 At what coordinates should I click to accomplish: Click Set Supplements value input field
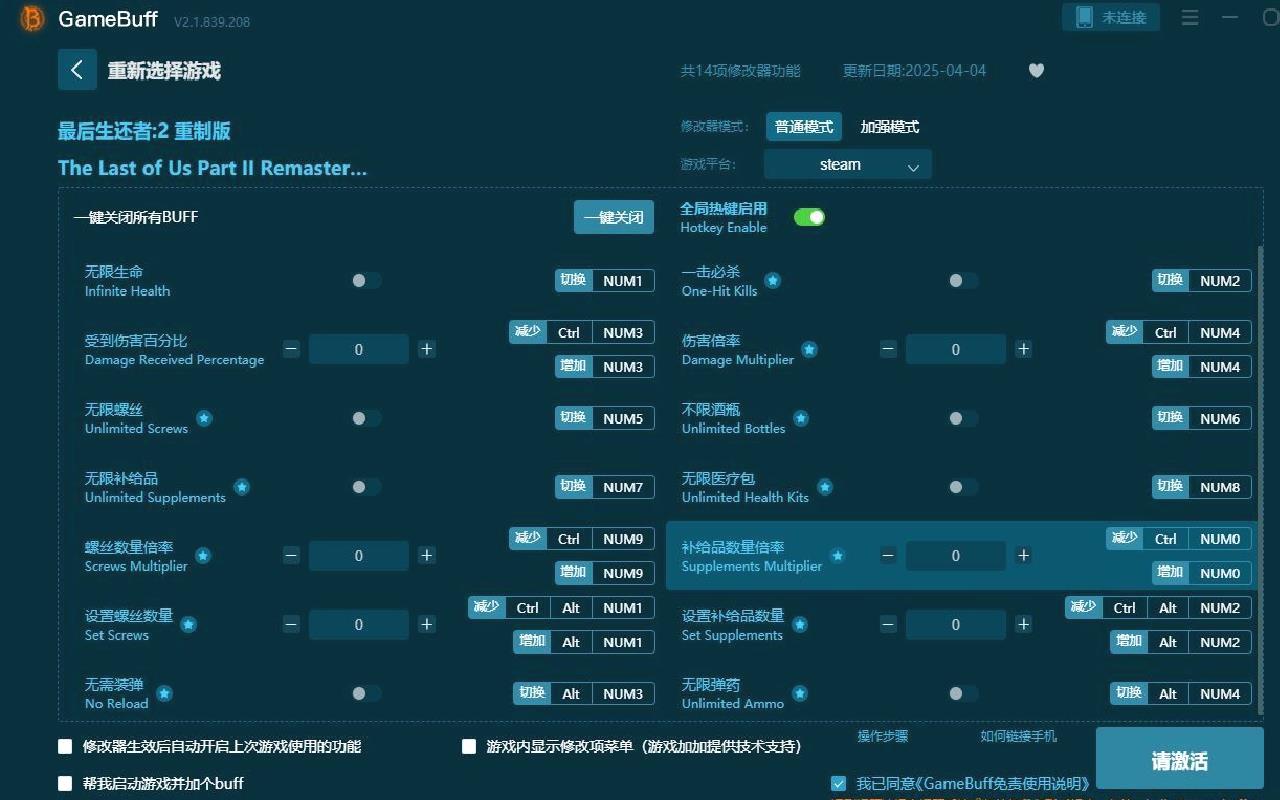pos(956,624)
